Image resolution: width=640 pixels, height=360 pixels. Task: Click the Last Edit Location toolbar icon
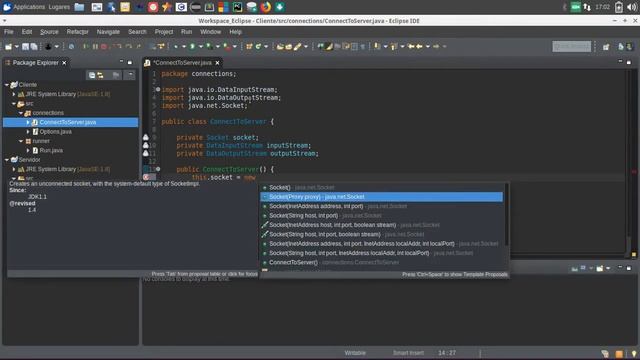pos(411,47)
